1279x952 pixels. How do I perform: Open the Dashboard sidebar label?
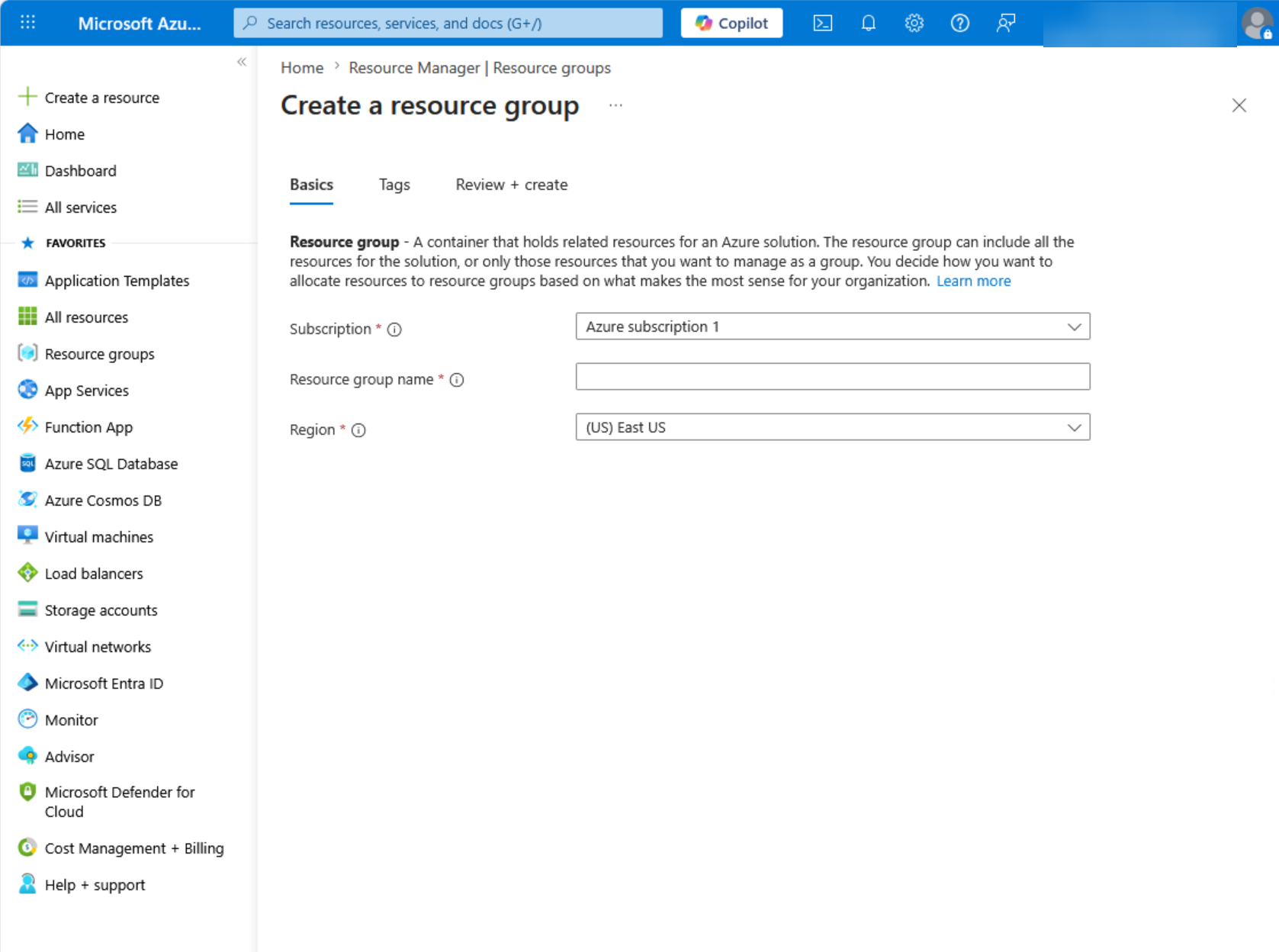click(x=81, y=171)
